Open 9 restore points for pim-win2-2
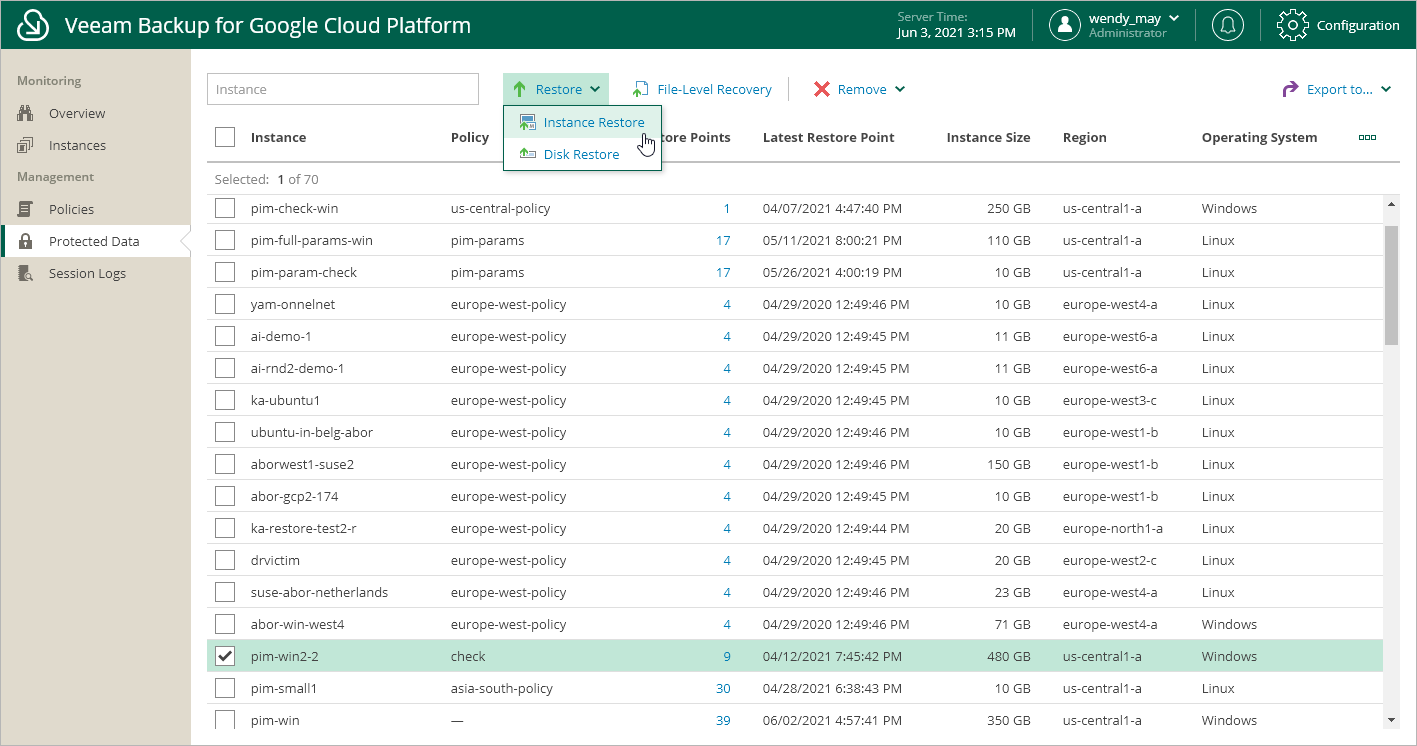The image size is (1417, 746). pos(727,656)
